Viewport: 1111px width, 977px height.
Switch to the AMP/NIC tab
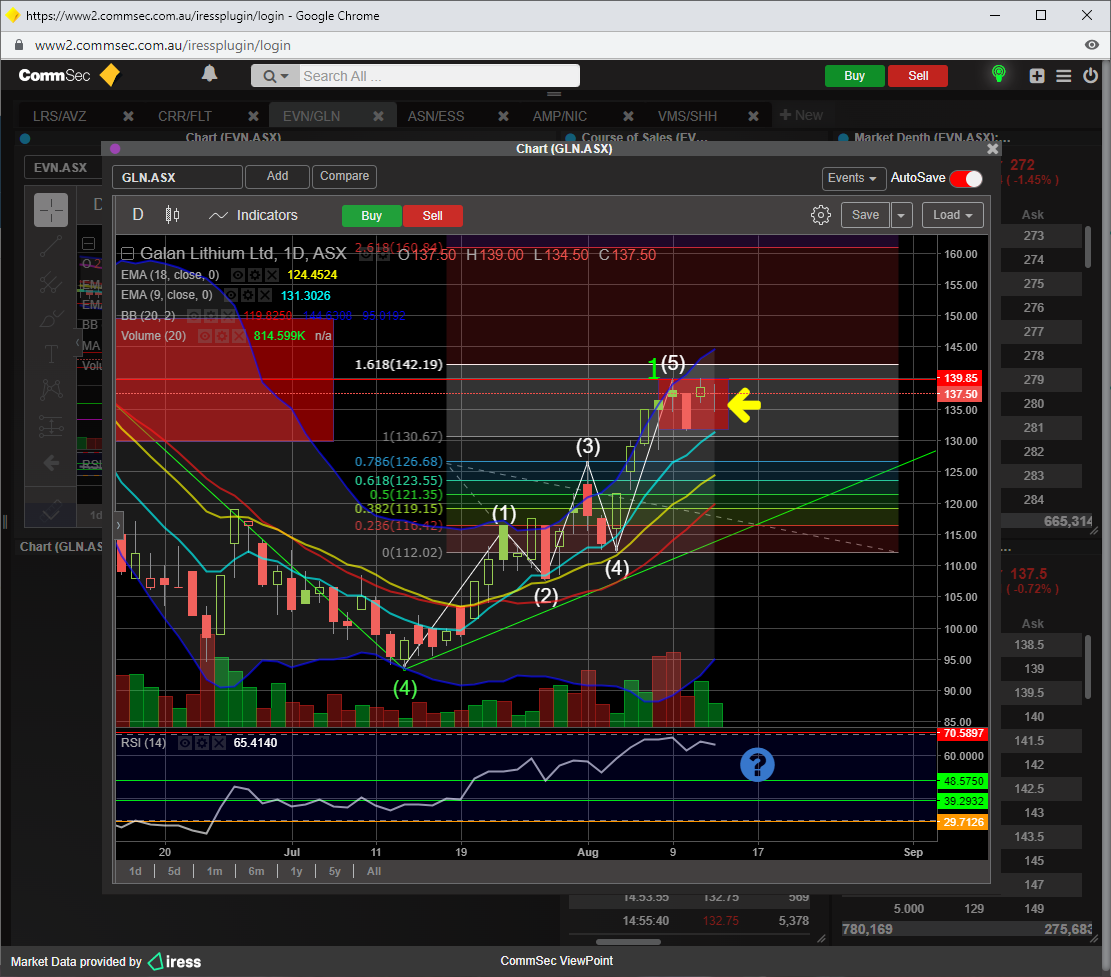[560, 116]
